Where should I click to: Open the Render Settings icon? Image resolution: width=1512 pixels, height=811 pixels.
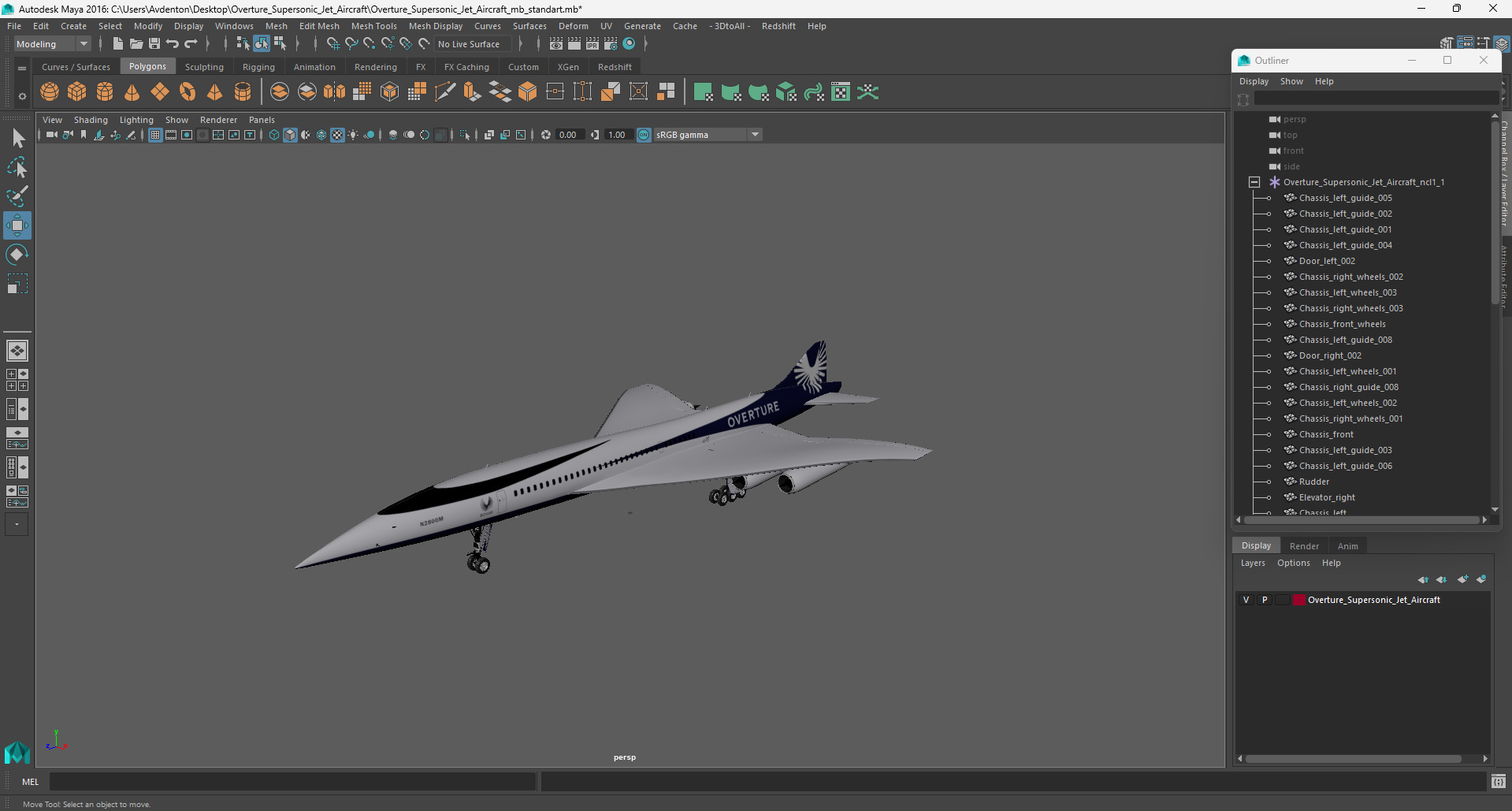[x=611, y=44]
